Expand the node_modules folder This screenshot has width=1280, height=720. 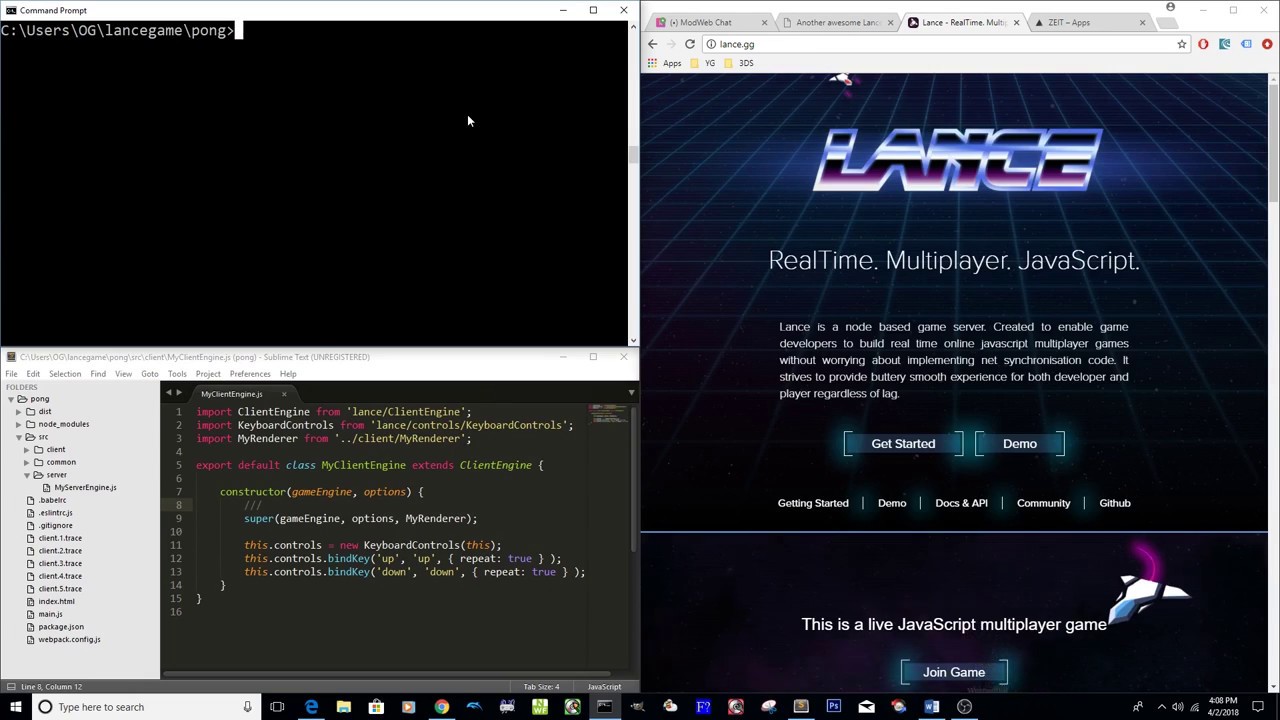click(x=18, y=424)
